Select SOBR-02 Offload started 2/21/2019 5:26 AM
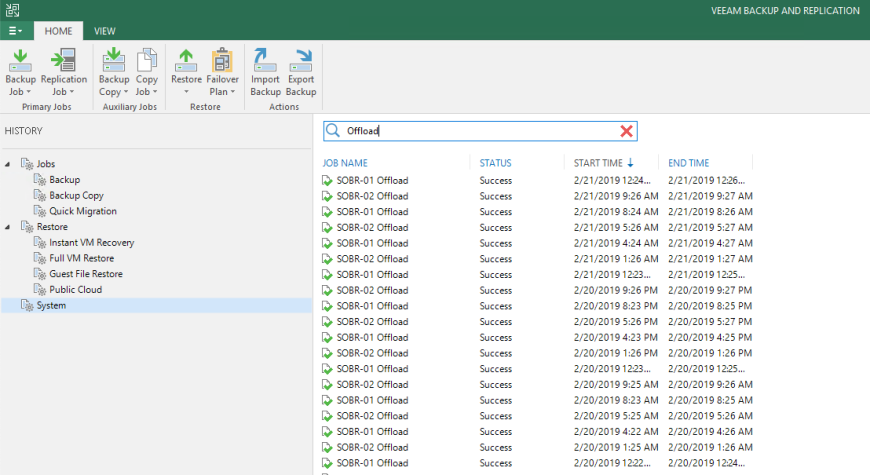 click(x=537, y=228)
